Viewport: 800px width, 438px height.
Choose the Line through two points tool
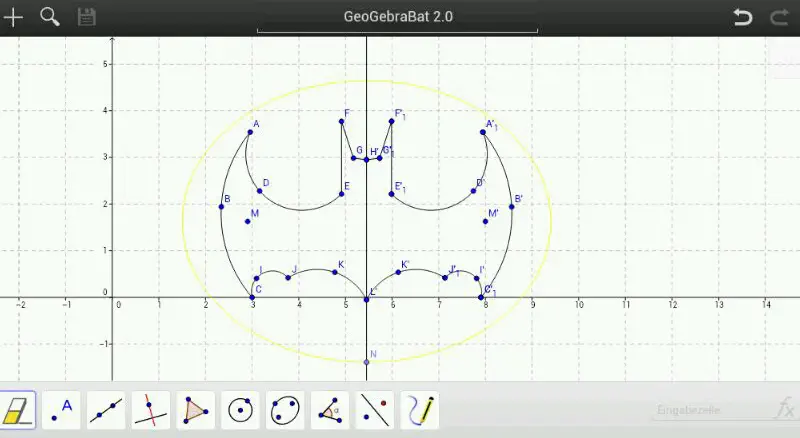pyautogui.click(x=106, y=410)
